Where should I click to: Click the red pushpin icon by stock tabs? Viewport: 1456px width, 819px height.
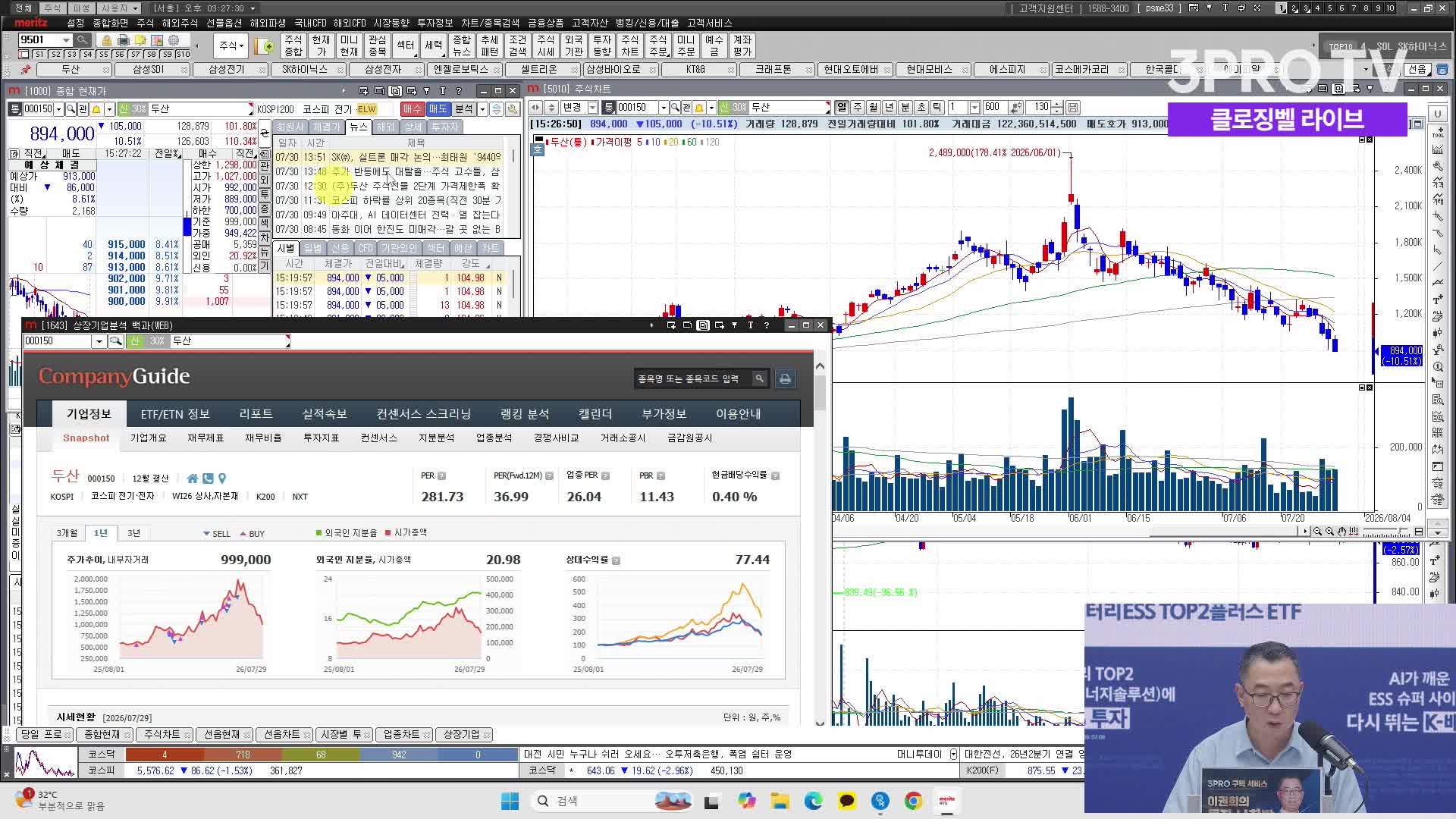(x=25, y=70)
